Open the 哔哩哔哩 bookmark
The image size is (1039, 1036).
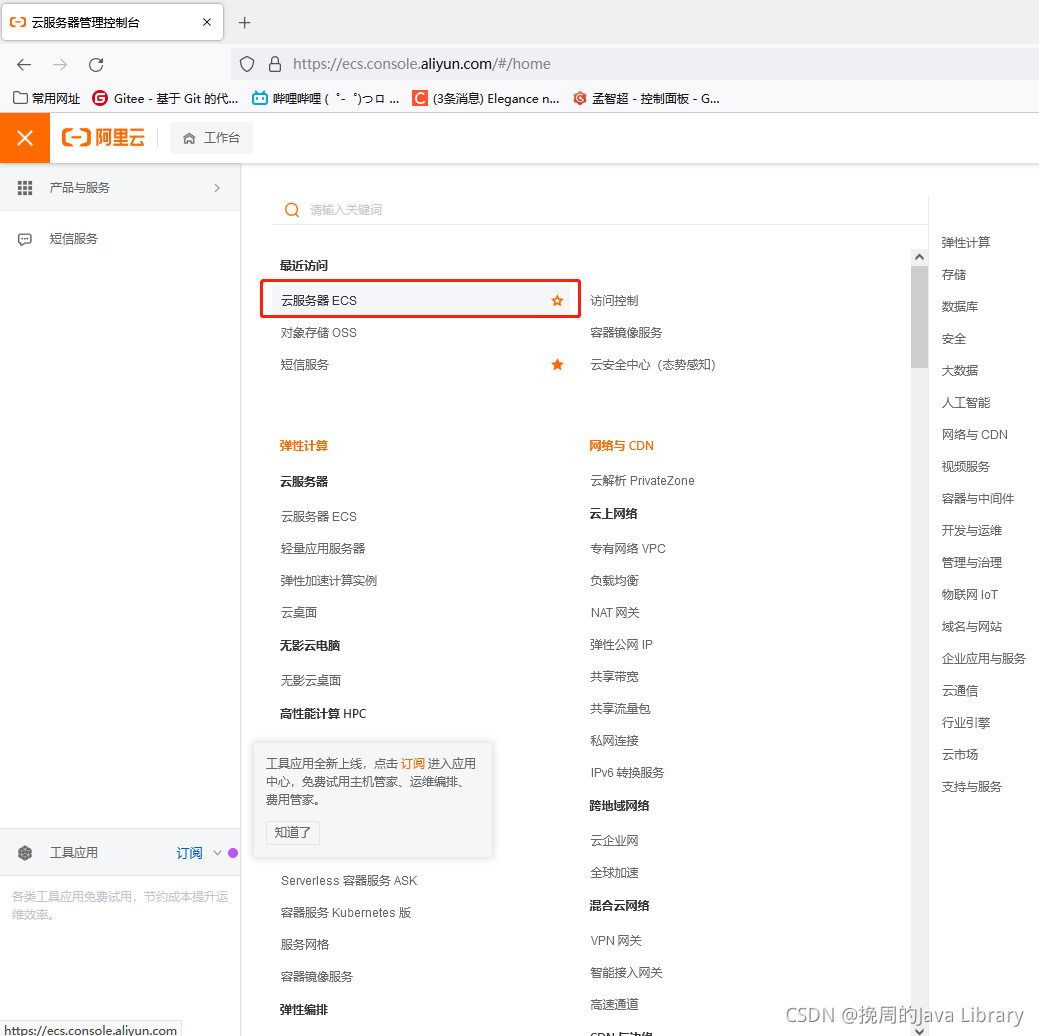coord(325,99)
